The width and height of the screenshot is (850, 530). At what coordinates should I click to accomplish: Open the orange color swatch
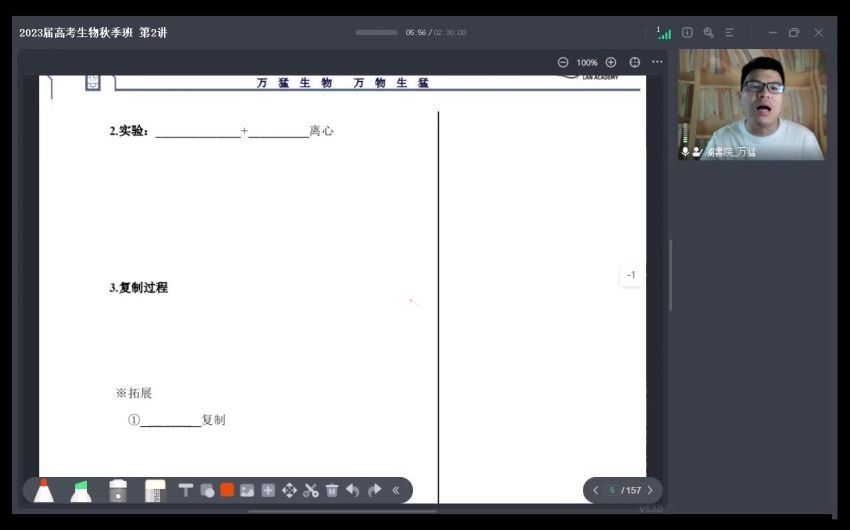[x=227, y=490]
